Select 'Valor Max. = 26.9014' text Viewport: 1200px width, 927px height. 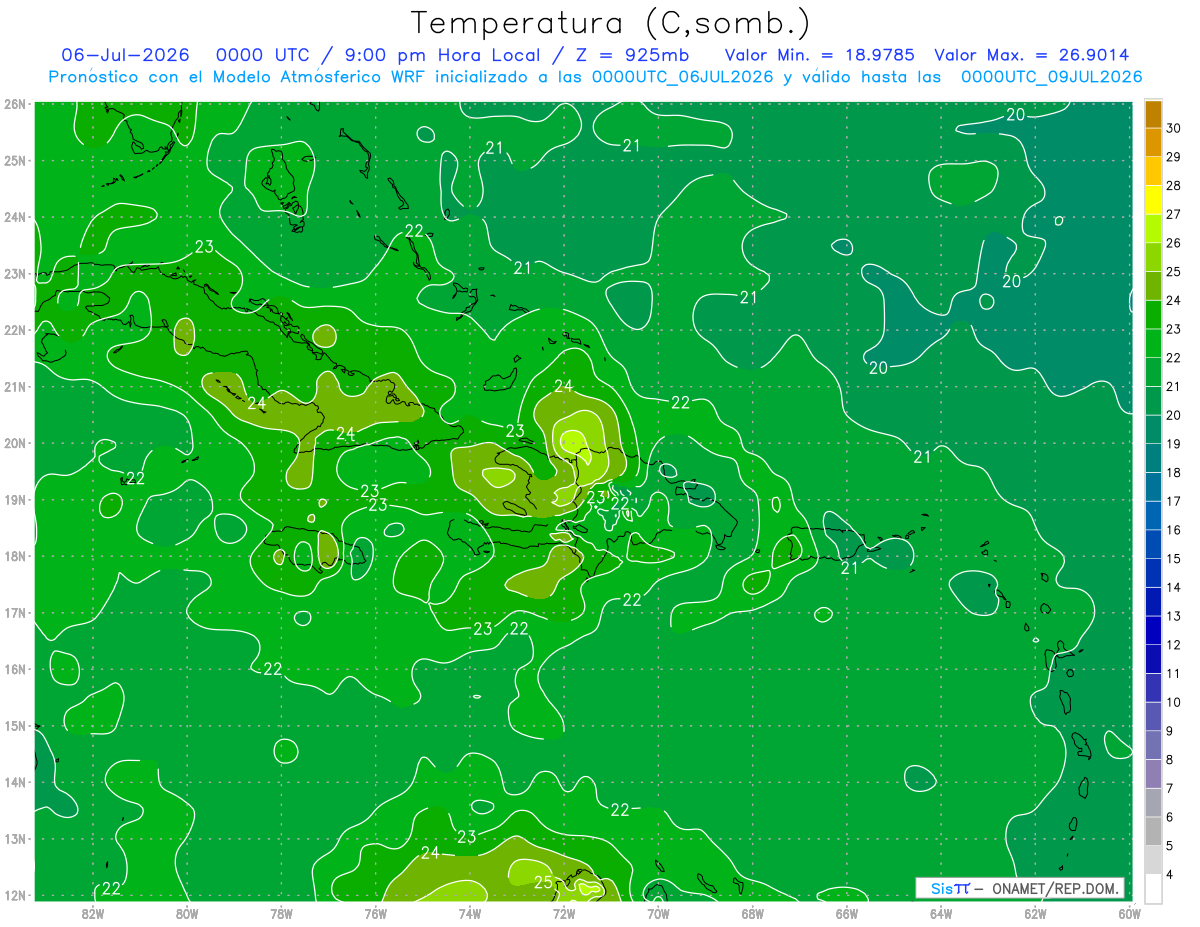click(1032, 55)
